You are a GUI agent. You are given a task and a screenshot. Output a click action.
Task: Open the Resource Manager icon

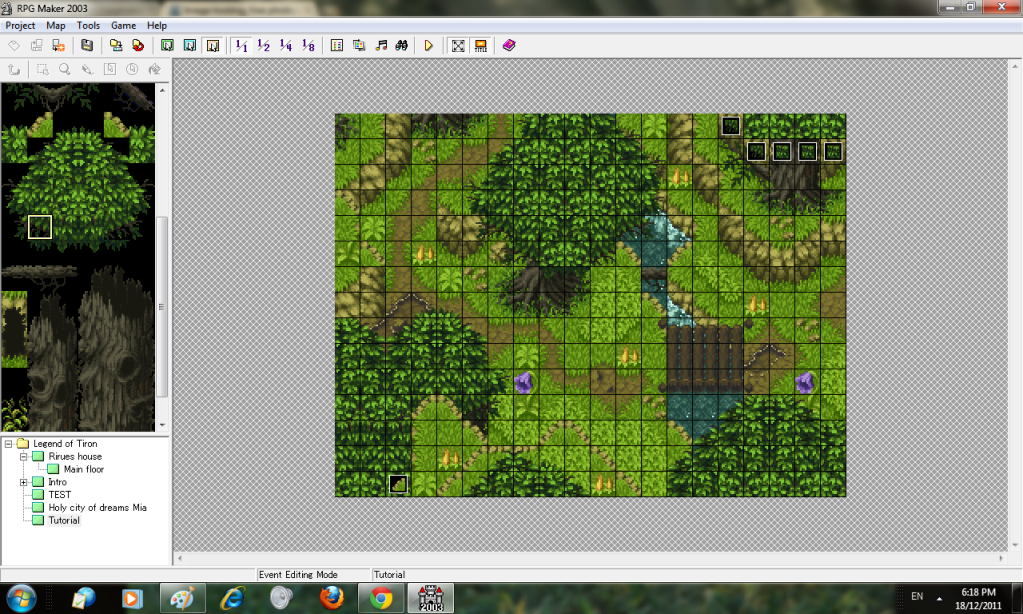(359, 45)
